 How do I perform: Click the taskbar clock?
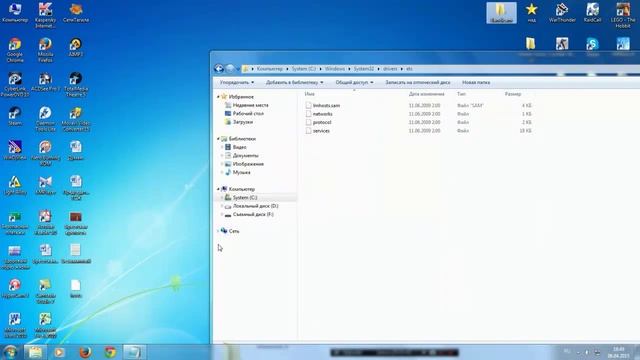coord(618,353)
